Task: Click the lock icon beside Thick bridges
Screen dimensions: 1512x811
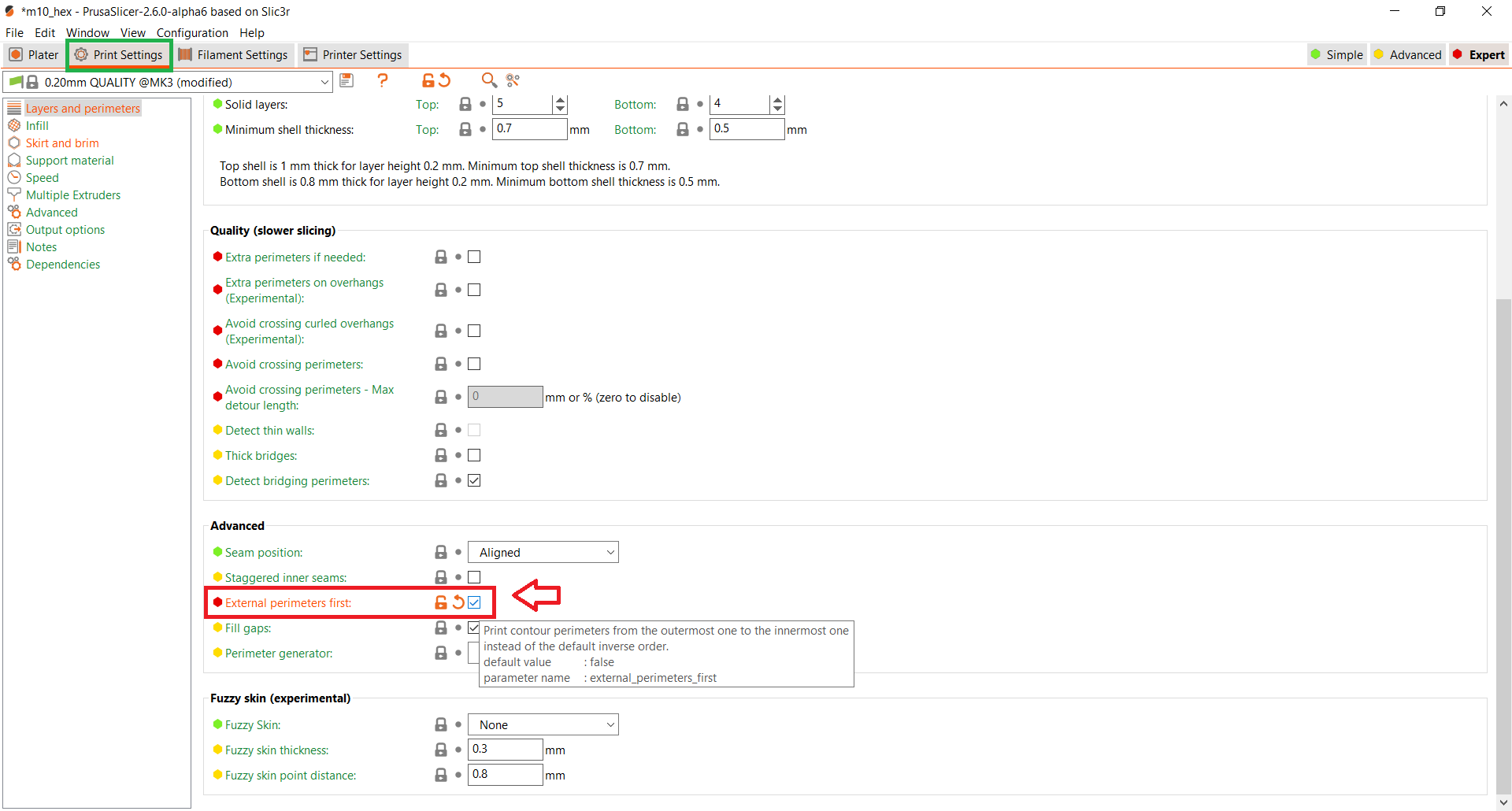Action: (x=441, y=455)
